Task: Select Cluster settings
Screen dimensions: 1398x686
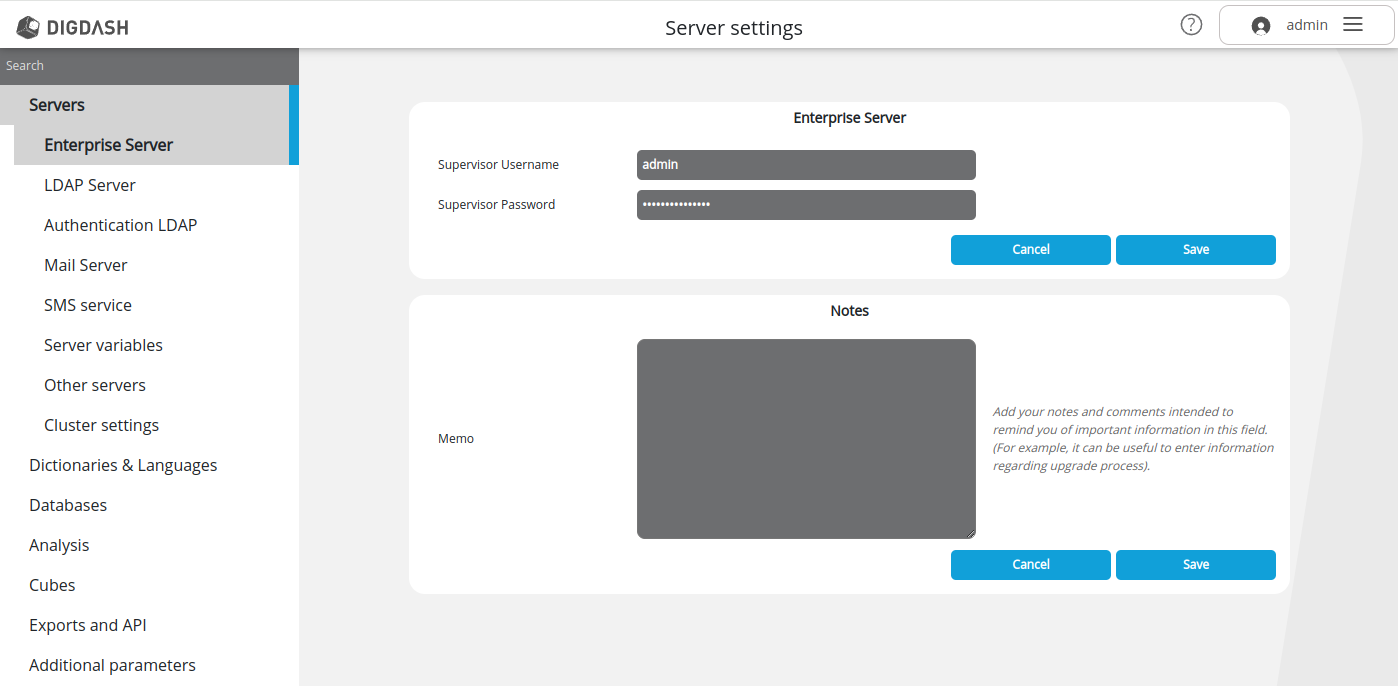Action: (x=101, y=425)
